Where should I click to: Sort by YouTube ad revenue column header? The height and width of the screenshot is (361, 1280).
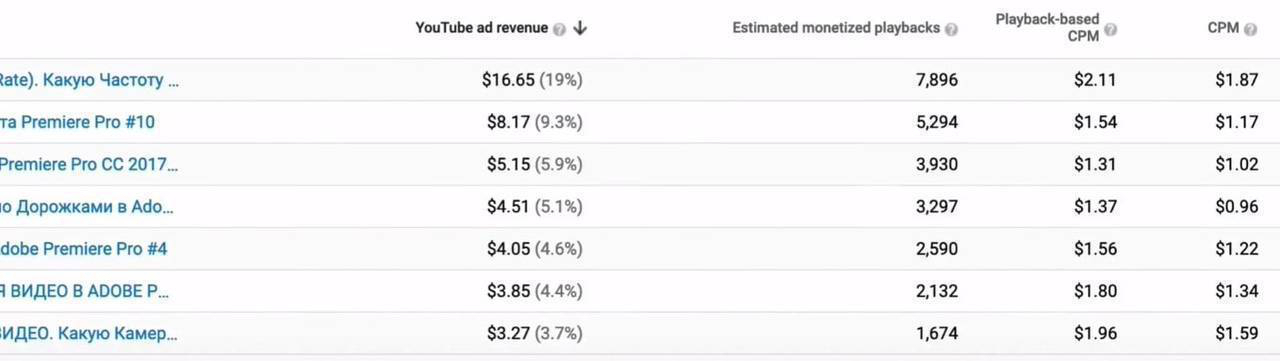coord(481,28)
